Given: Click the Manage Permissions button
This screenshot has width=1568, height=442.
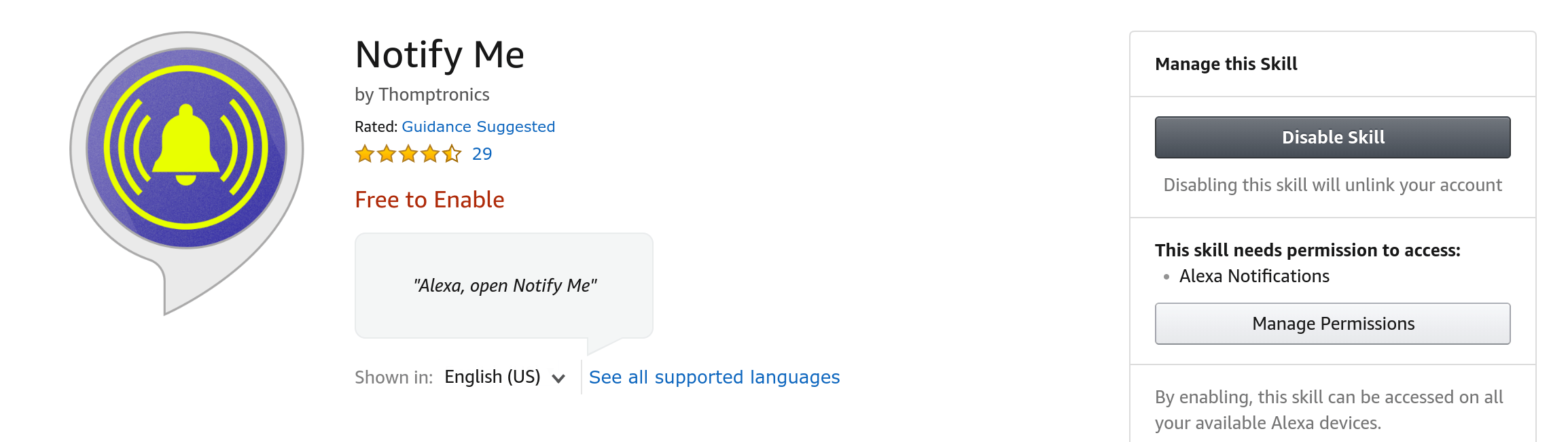Looking at the screenshot, I should pos(1332,324).
